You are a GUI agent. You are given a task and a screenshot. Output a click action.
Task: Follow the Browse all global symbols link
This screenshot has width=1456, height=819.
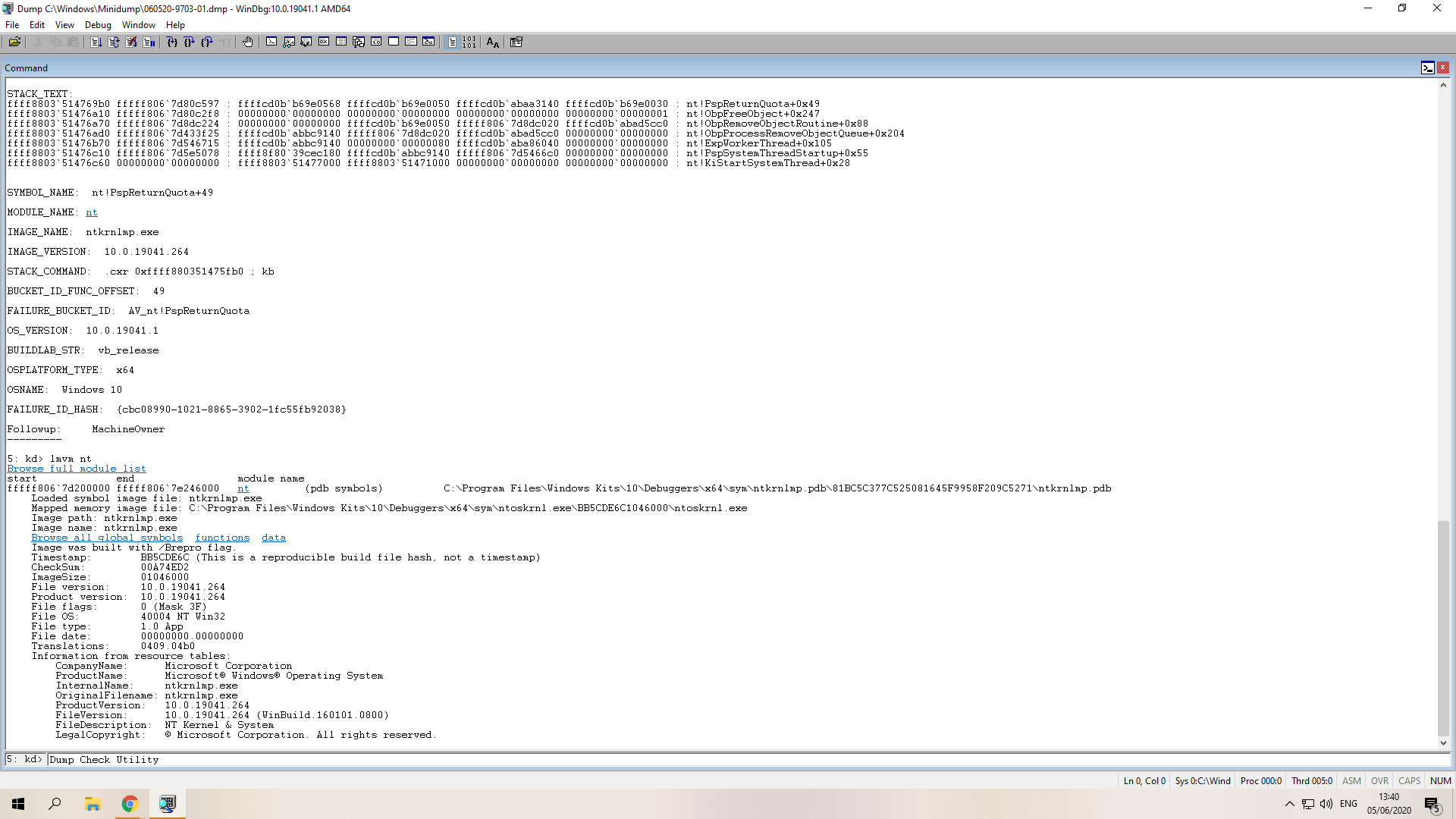point(107,538)
